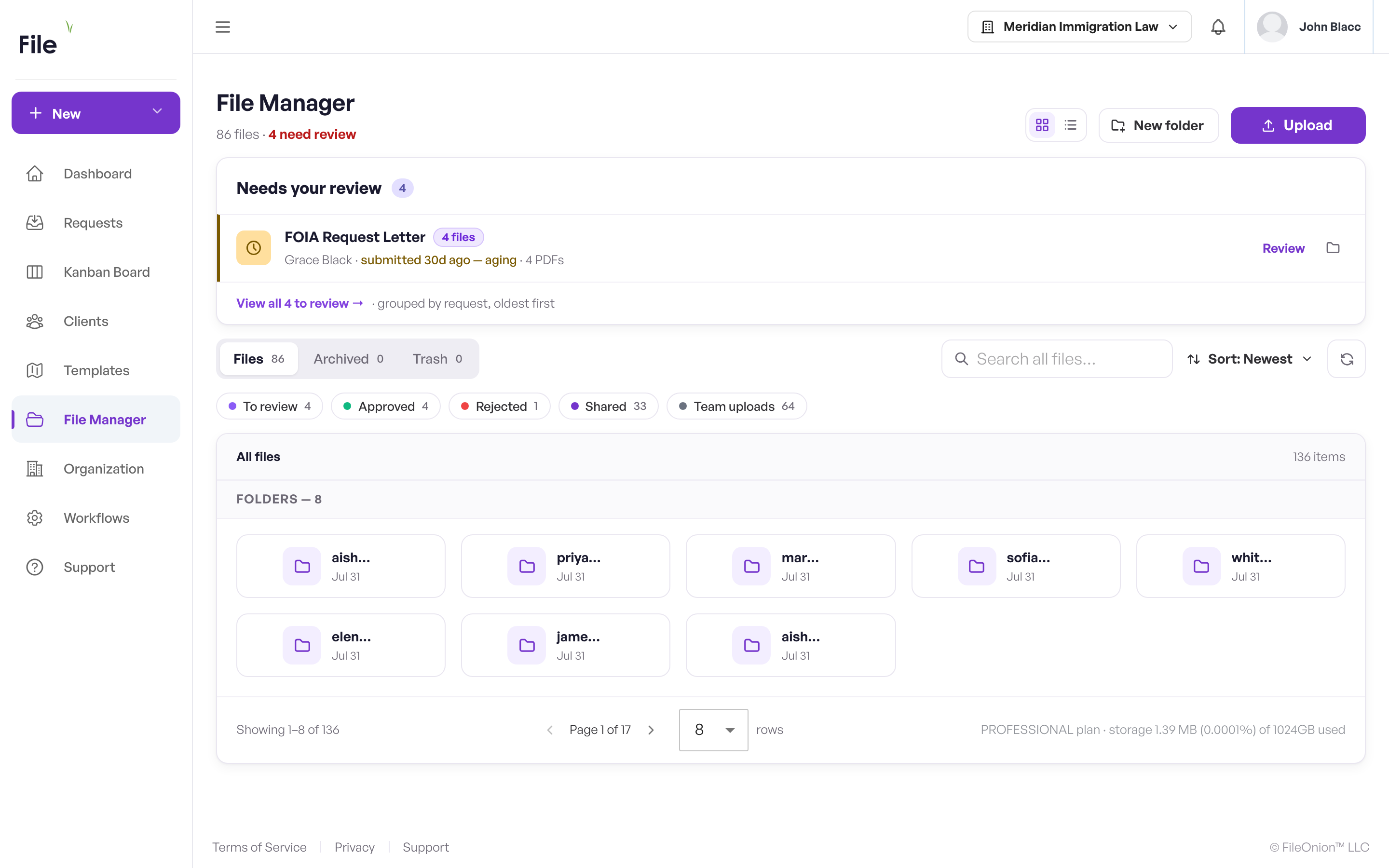Image resolution: width=1389 pixels, height=868 pixels.
Task: Click the refresh files icon
Action: coord(1347,359)
